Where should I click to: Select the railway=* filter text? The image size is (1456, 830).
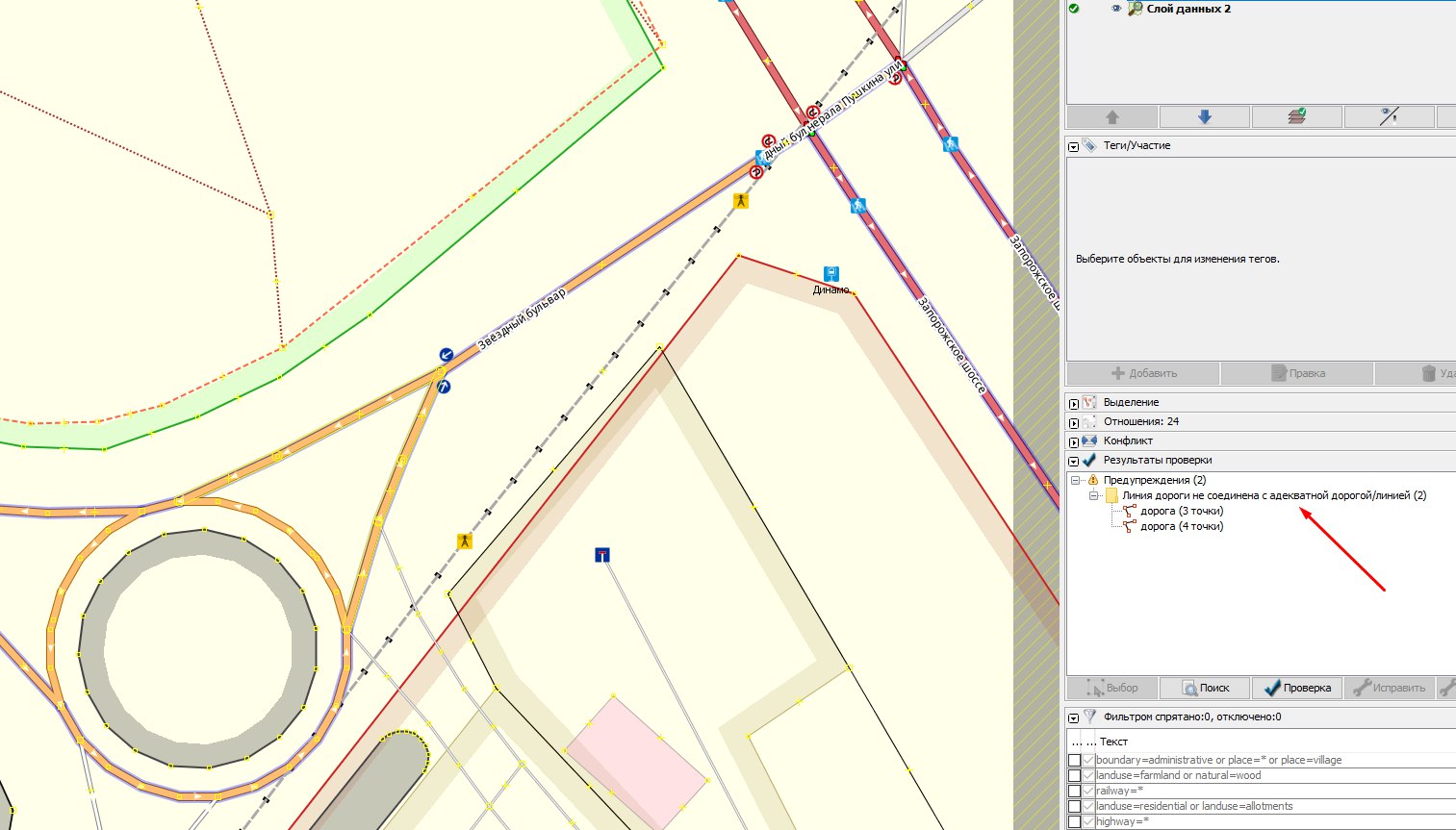point(1119,791)
